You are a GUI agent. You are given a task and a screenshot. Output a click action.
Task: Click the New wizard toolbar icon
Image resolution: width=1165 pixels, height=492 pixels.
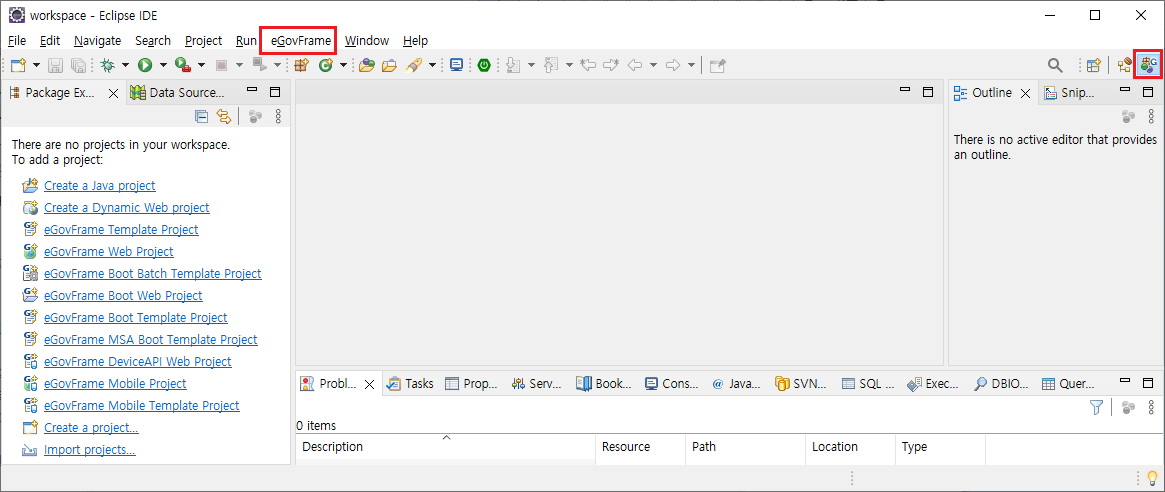coord(19,65)
